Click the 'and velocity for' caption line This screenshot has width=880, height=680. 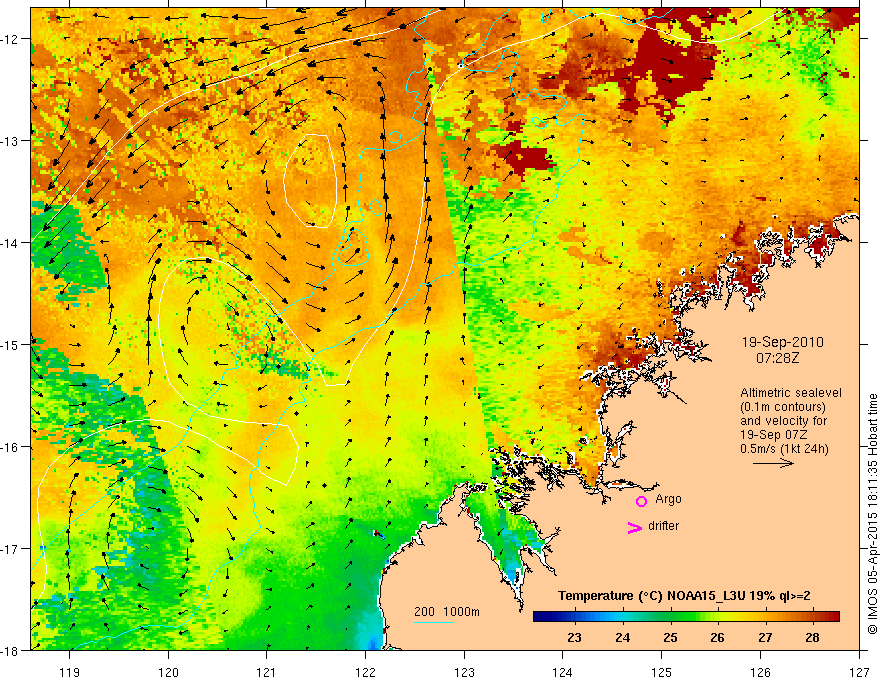[783, 421]
